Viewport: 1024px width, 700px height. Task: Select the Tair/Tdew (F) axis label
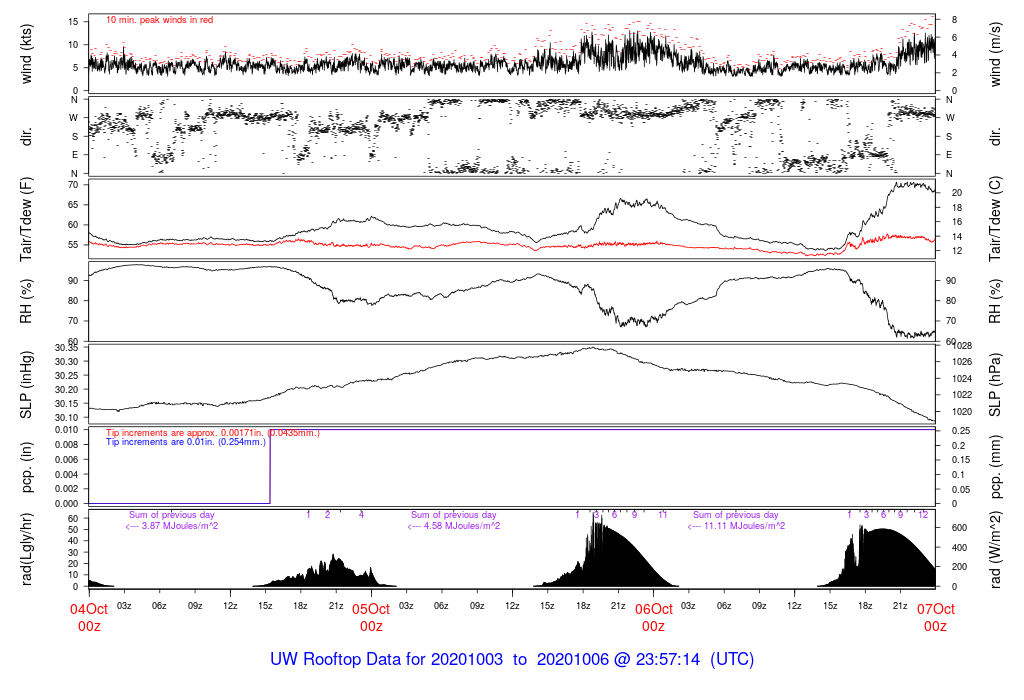[27, 220]
